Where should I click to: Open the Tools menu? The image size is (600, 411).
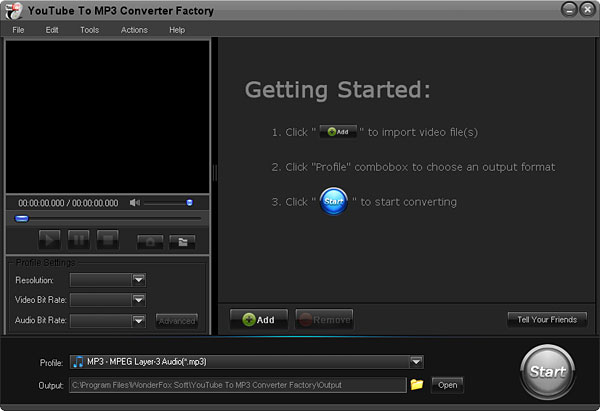click(x=90, y=30)
